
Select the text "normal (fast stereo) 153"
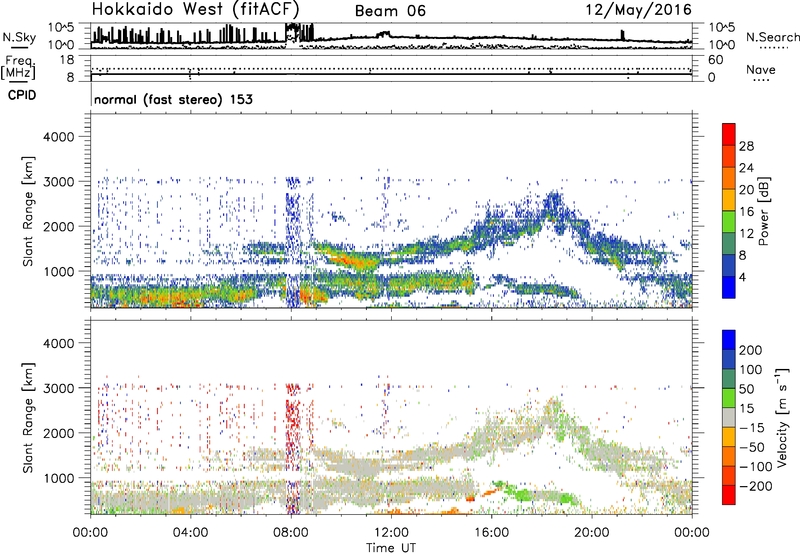pos(173,99)
